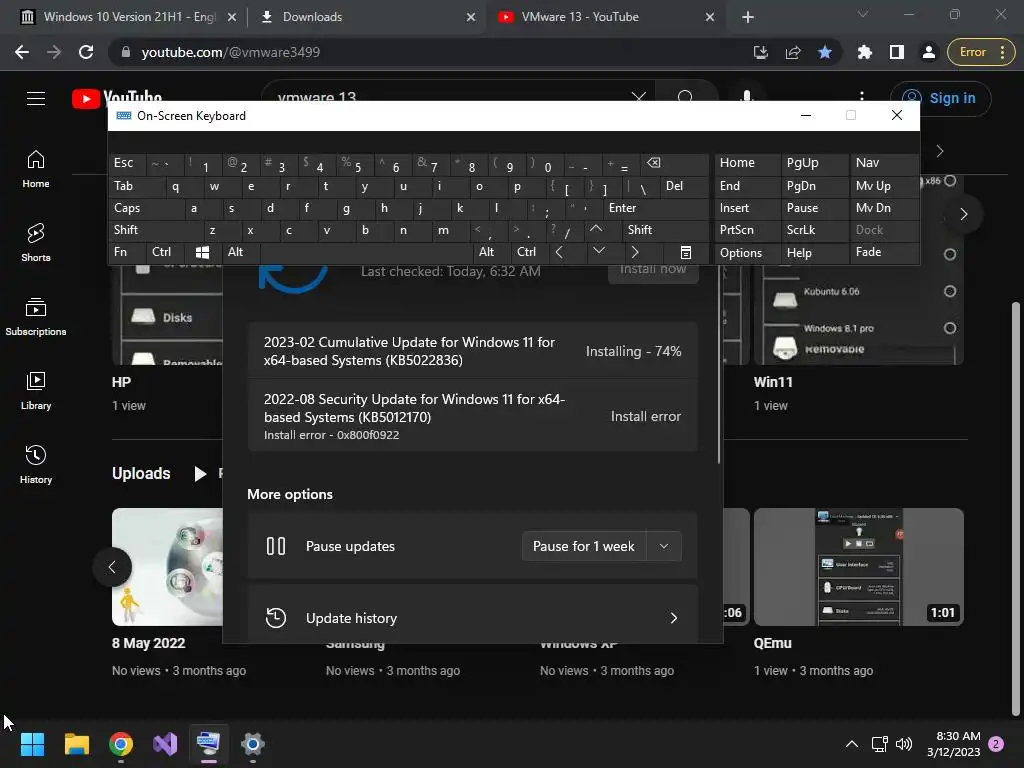This screenshot has width=1024, height=768.
Task: Open Shorts from the sidebar
Action: click(35, 242)
